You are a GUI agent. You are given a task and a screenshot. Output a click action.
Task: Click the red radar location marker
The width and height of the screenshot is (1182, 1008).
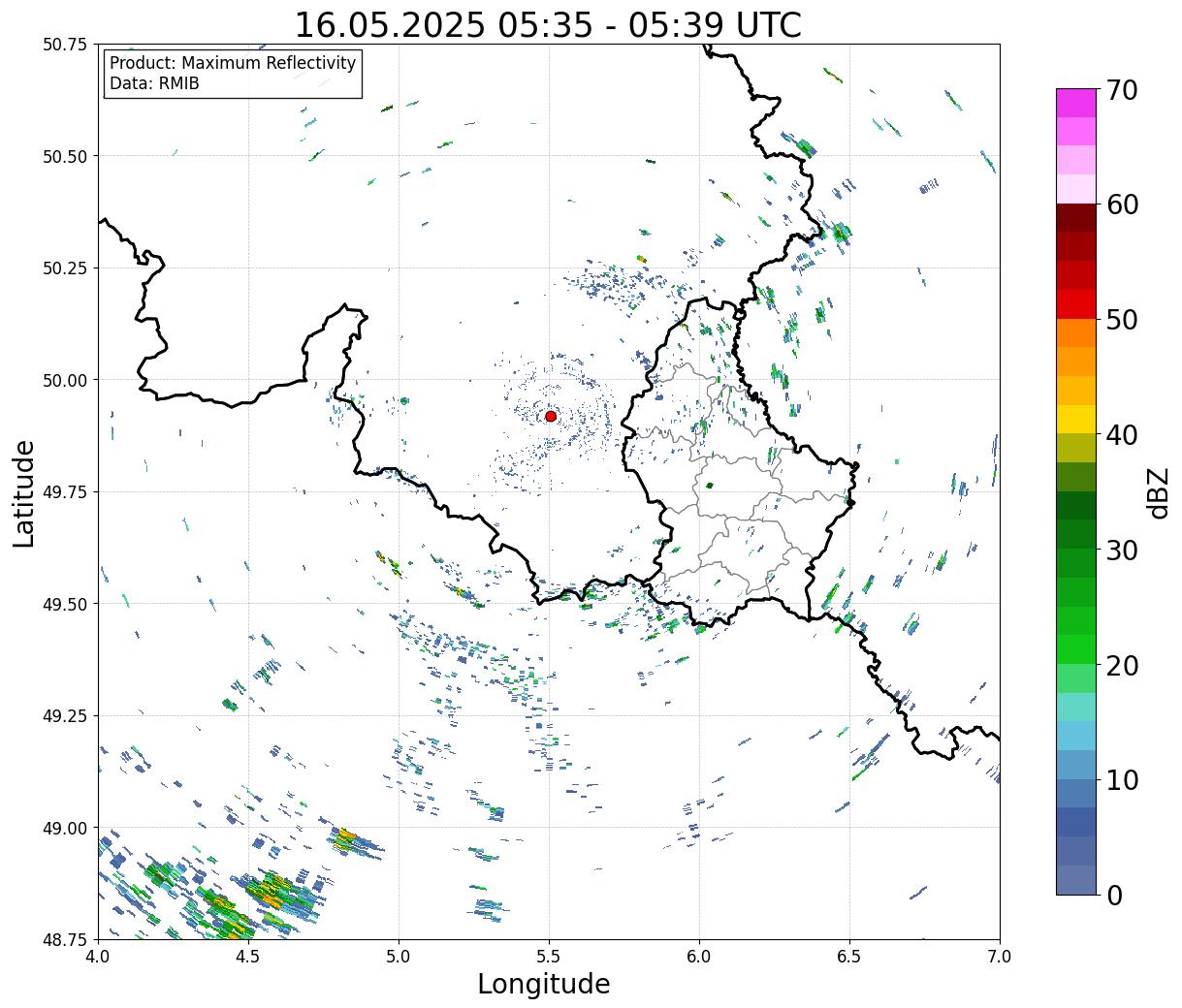[x=551, y=416]
